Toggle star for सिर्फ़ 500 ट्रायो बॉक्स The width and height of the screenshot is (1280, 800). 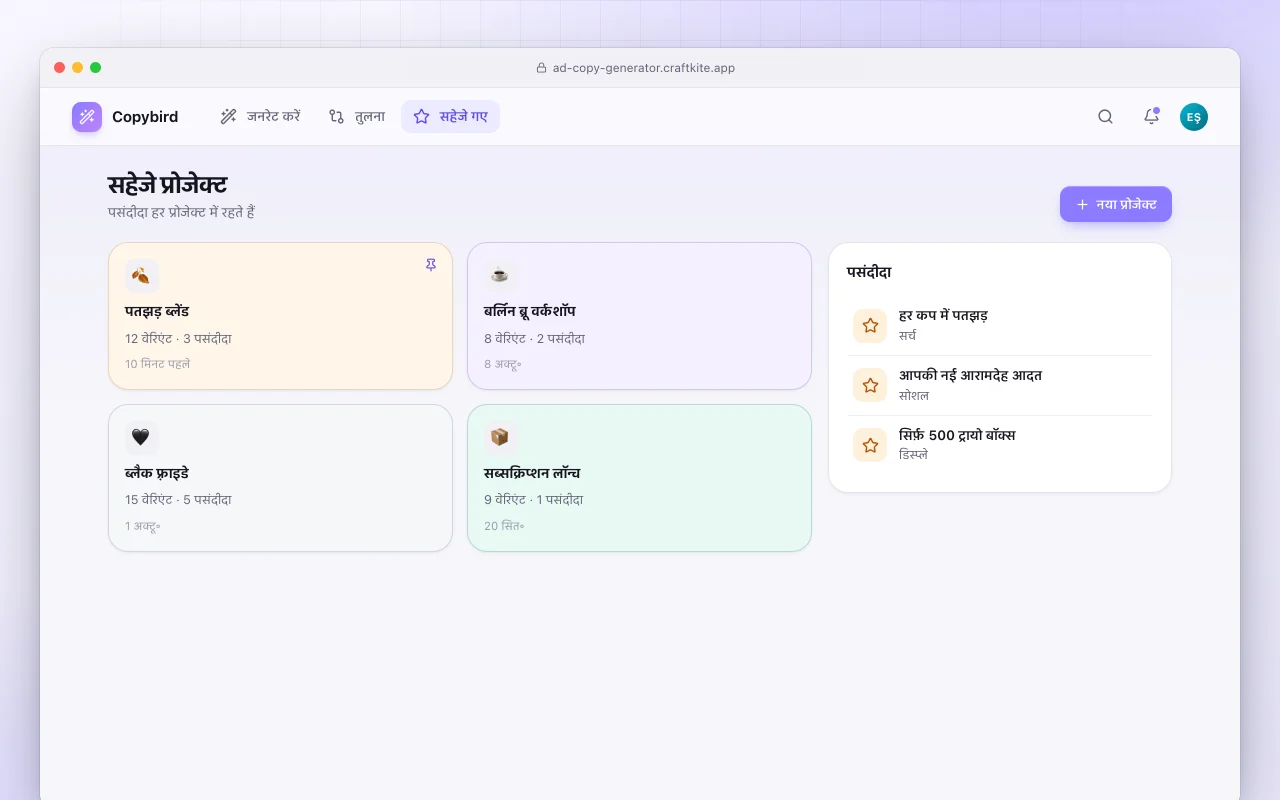870,446
